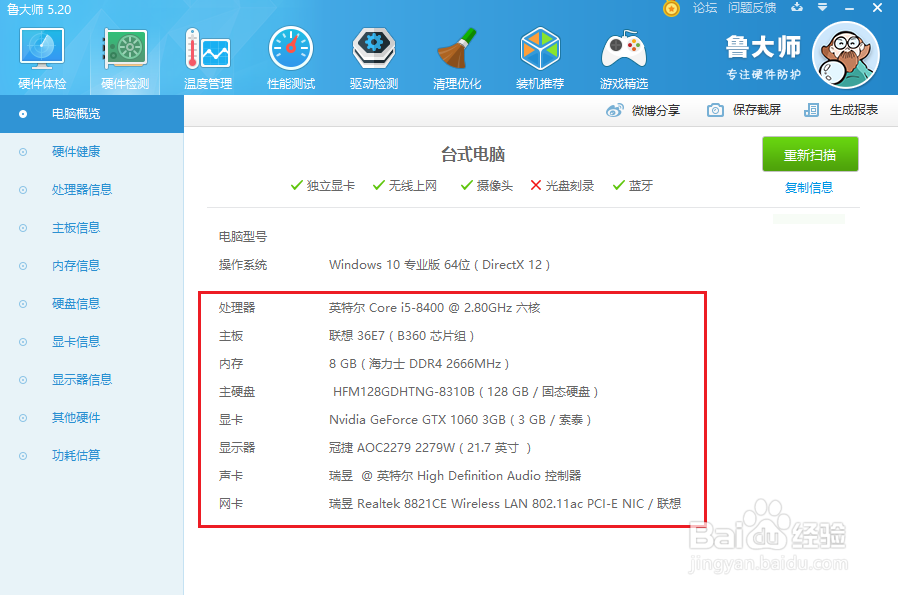Open 装机推荐 cube icon
This screenshot has width=898, height=595.
pyautogui.click(x=540, y=58)
